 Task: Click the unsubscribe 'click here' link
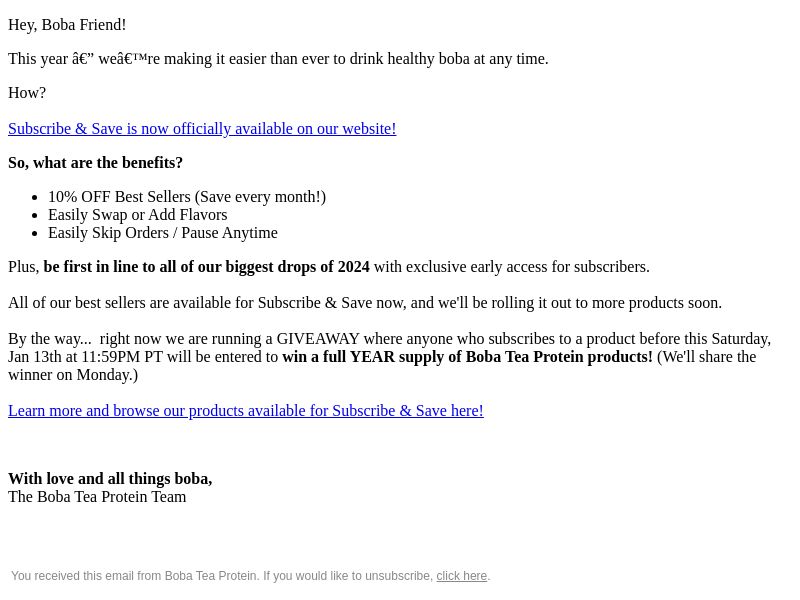(461, 576)
